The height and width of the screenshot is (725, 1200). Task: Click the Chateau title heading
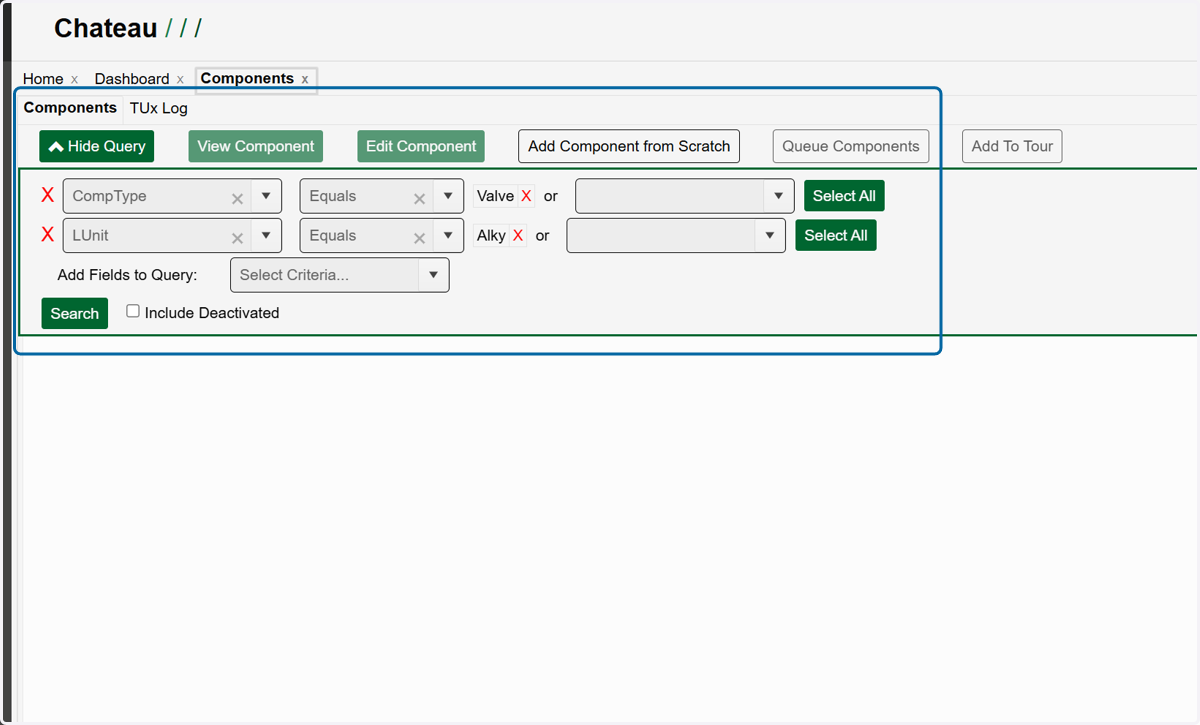pos(105,28)
